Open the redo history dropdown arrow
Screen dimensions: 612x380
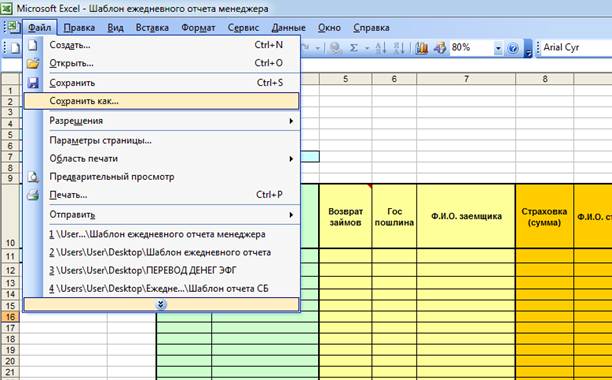tap(318, 48)
